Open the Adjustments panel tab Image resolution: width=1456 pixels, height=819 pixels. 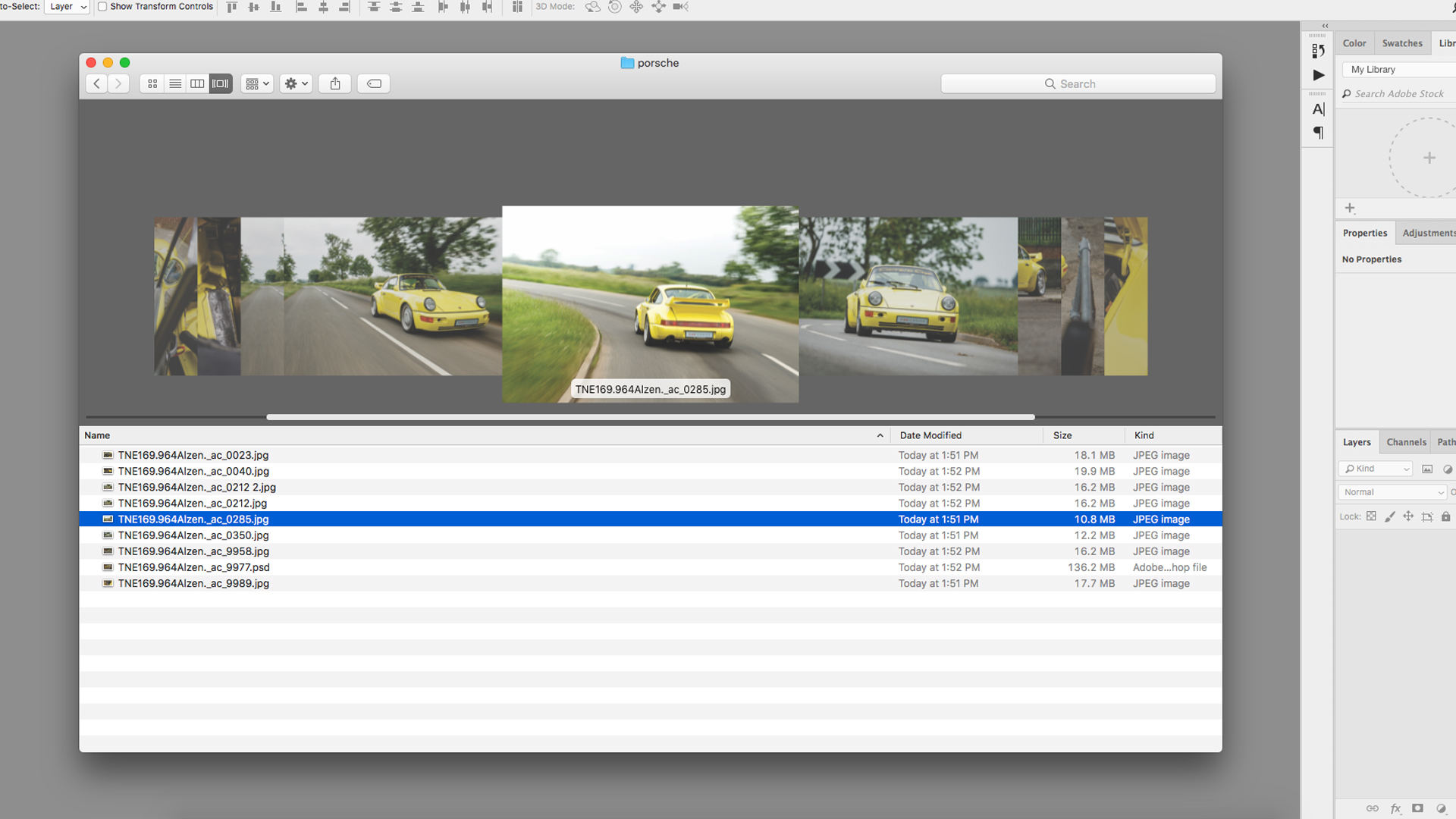click(x=1428, y=233)
